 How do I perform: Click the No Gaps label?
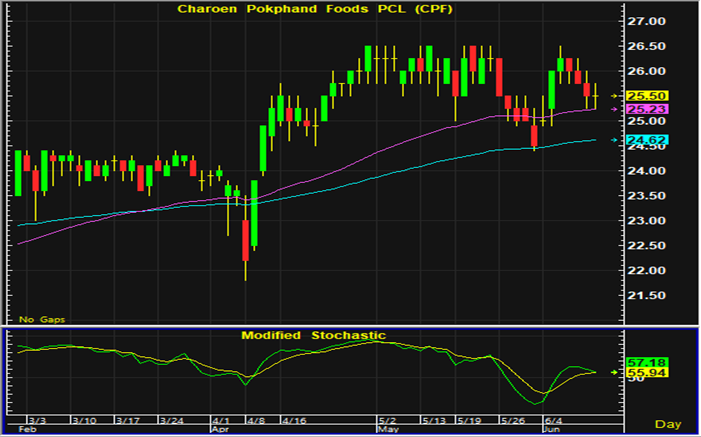[x=42, y=319]
